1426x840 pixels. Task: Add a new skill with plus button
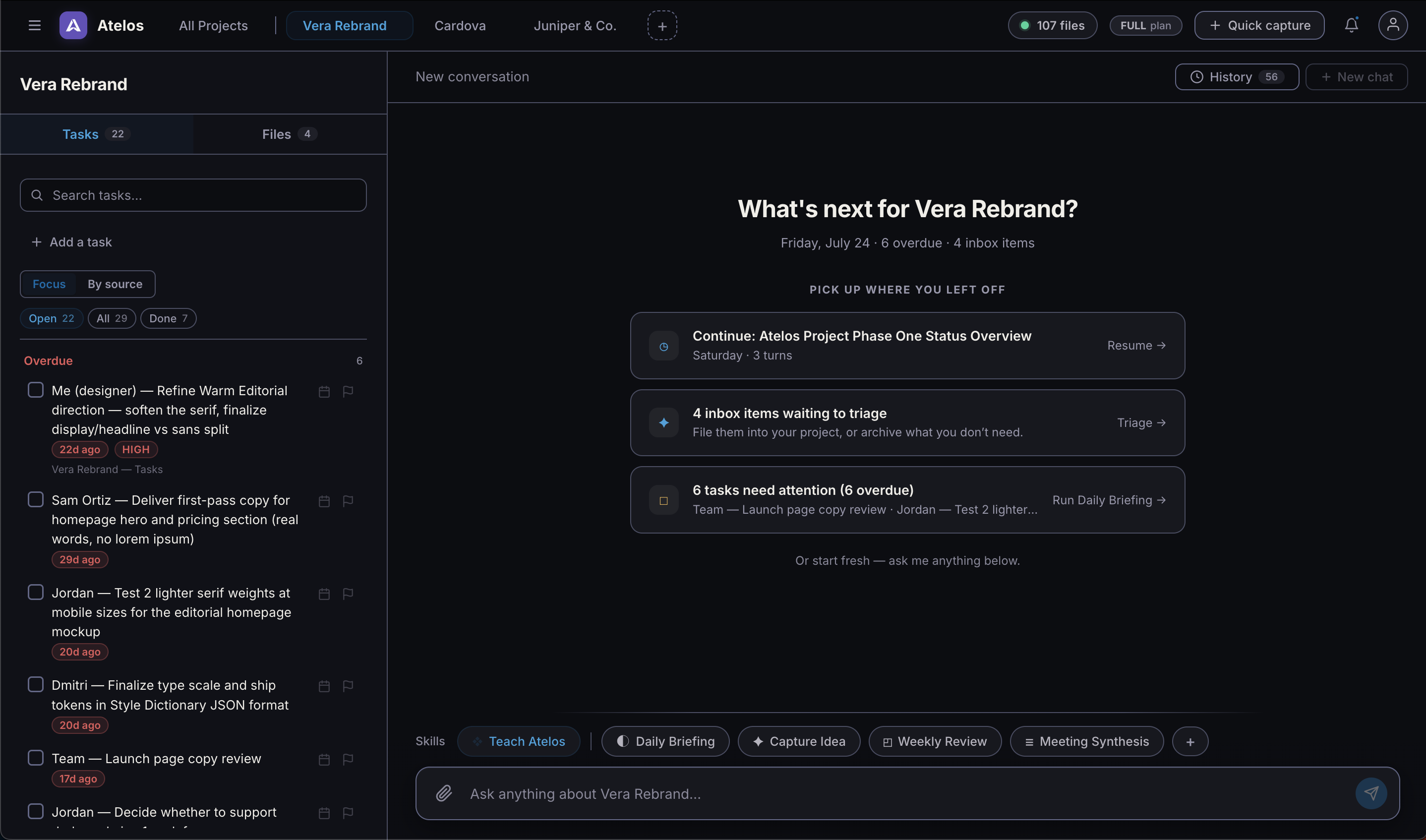(1190, 741)
